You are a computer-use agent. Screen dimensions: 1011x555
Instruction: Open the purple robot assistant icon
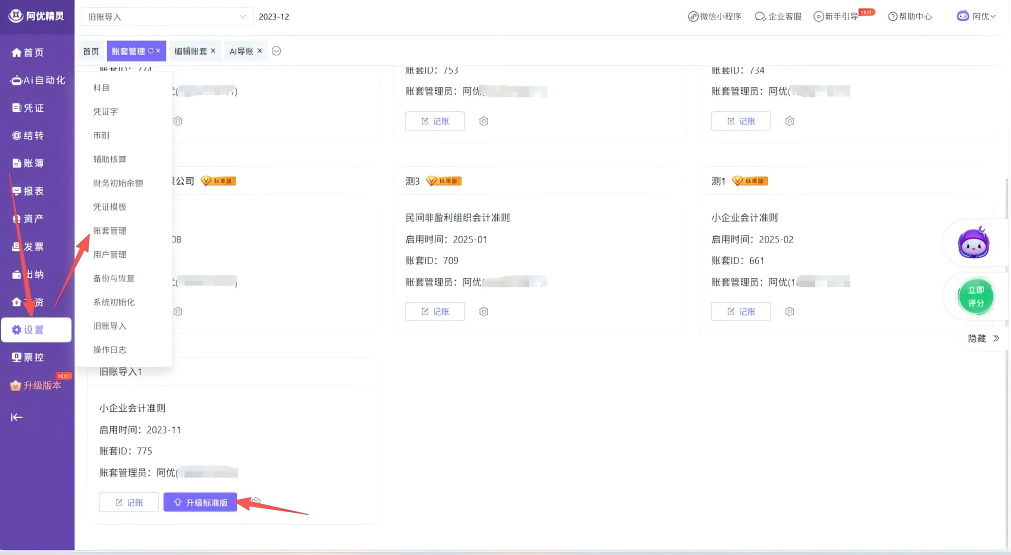pos(973,243)
